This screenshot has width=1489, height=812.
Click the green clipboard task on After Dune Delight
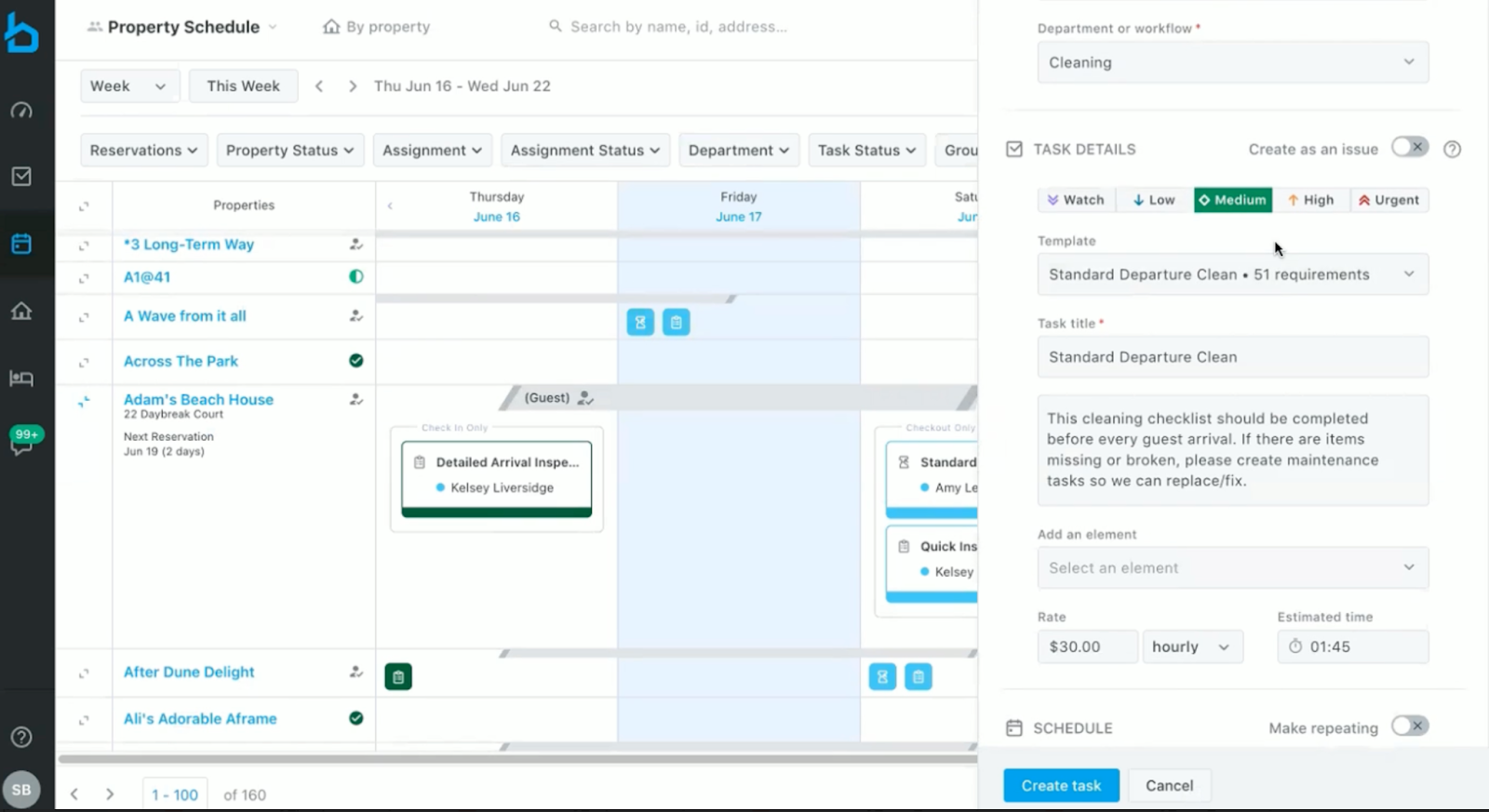[x=398, y=677]
